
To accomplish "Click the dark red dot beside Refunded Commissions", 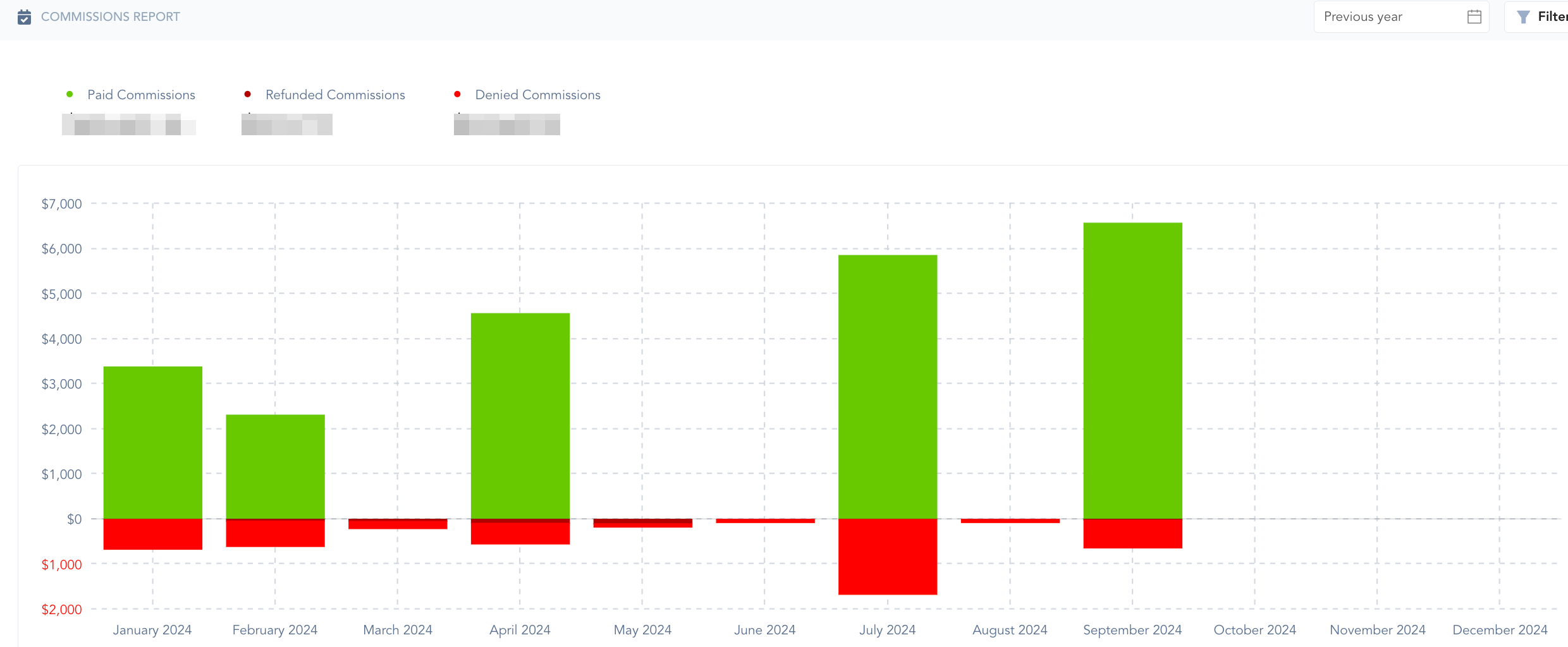I will tap(248, 95).
